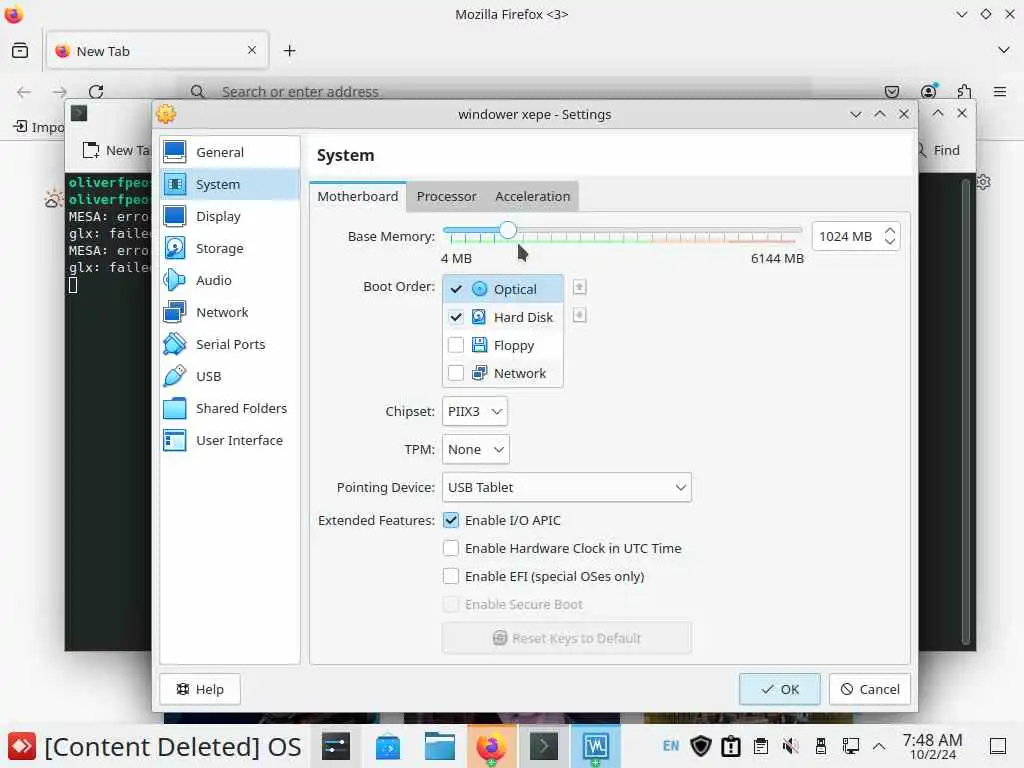Uncheck Hard Disk boot device
Screen dimensions: 1024x768
pos(456,317)
